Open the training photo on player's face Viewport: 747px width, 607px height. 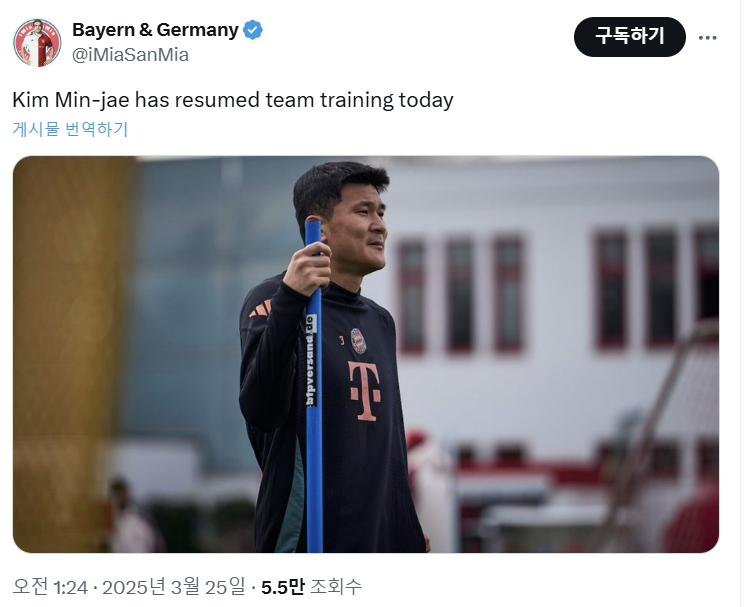tap(353, 224)
